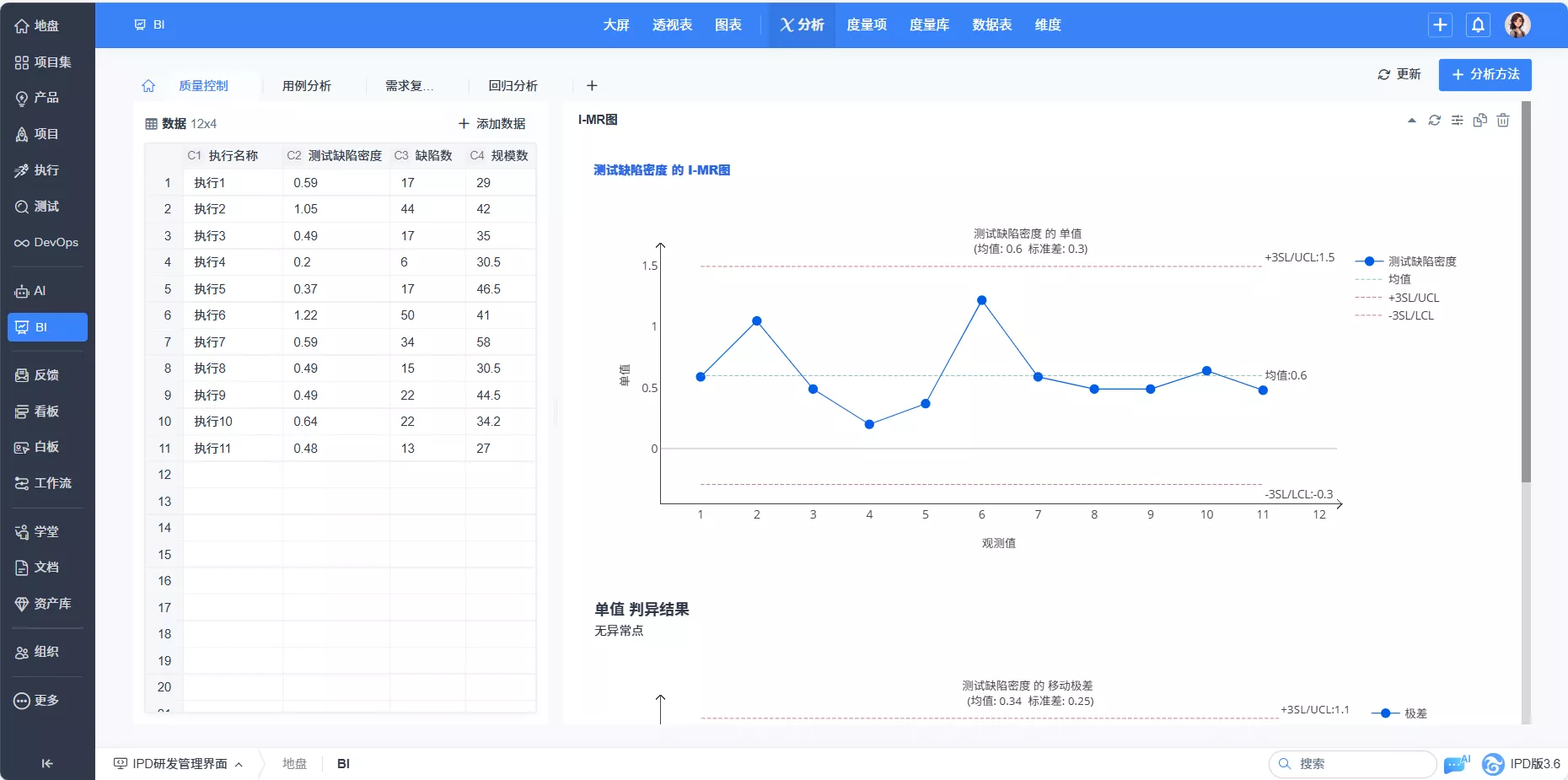
Task: Switch to the 用例分析 tab
Action: click(307, 86)
